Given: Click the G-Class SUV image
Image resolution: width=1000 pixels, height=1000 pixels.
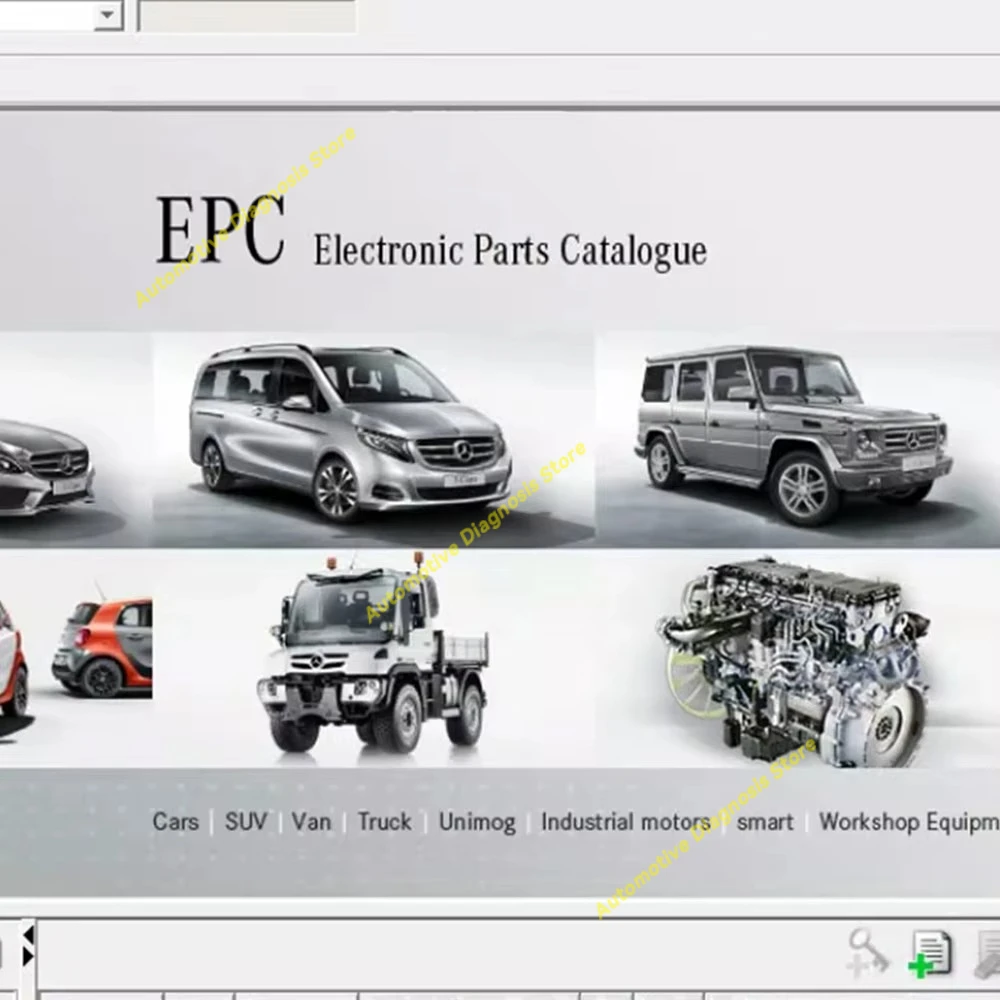Looking at the screenshot, I should pos(793,436).
